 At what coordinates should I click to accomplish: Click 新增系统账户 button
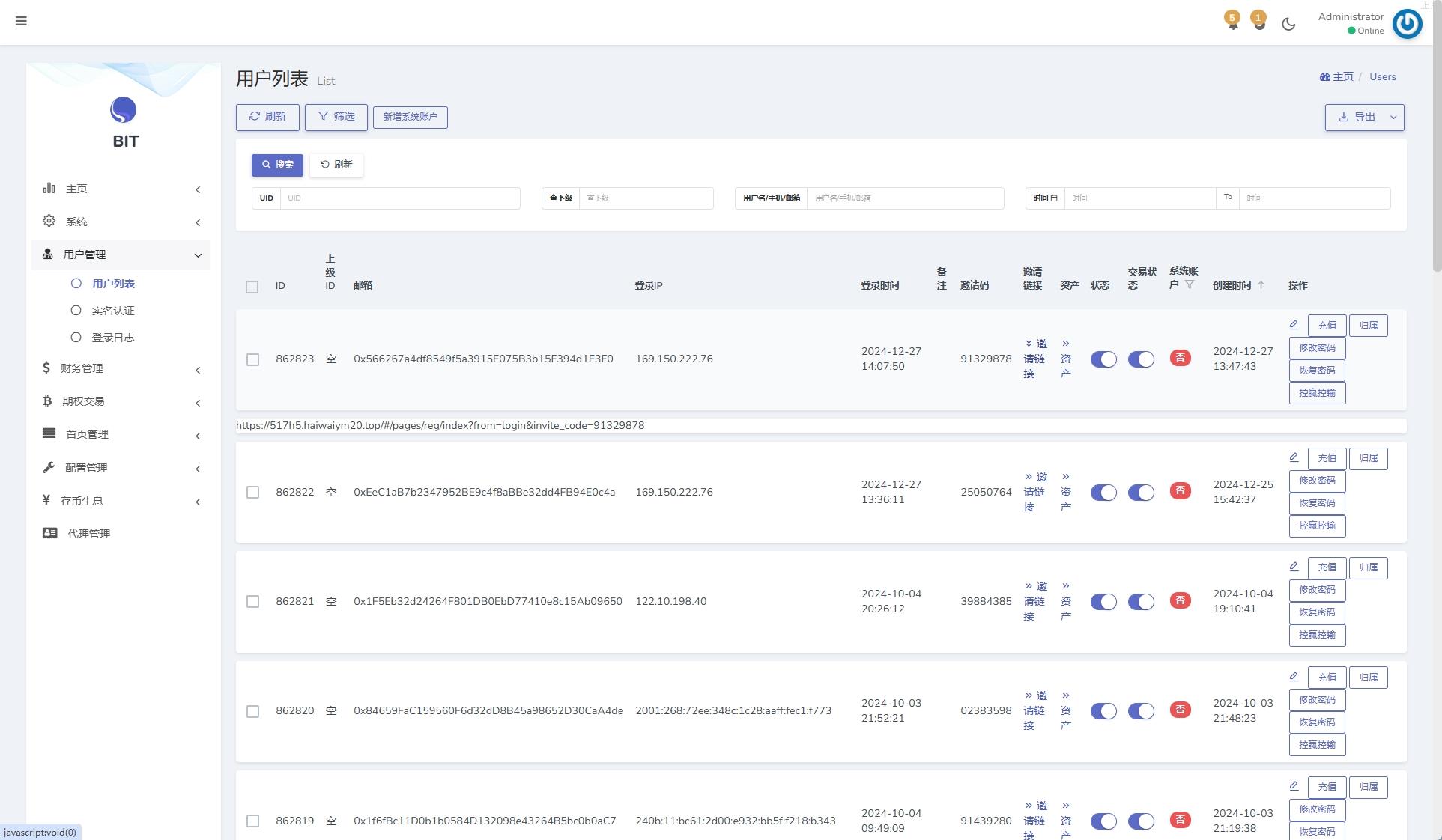(410, 117)
